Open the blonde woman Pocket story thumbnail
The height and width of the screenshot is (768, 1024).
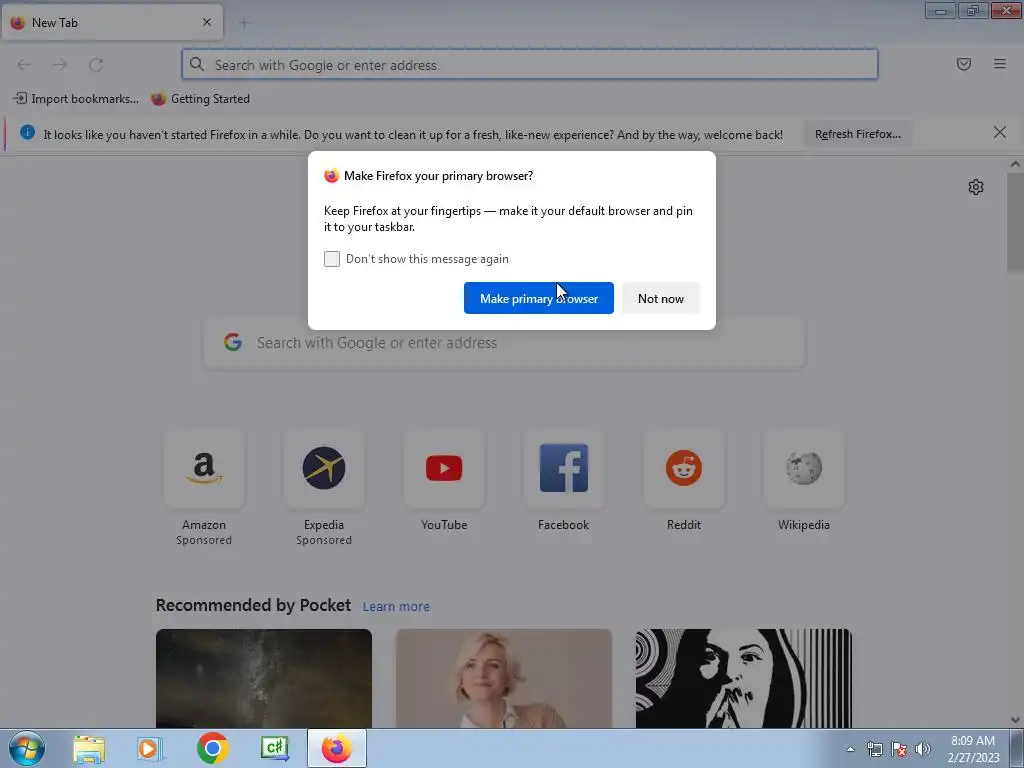coord(504,679)
